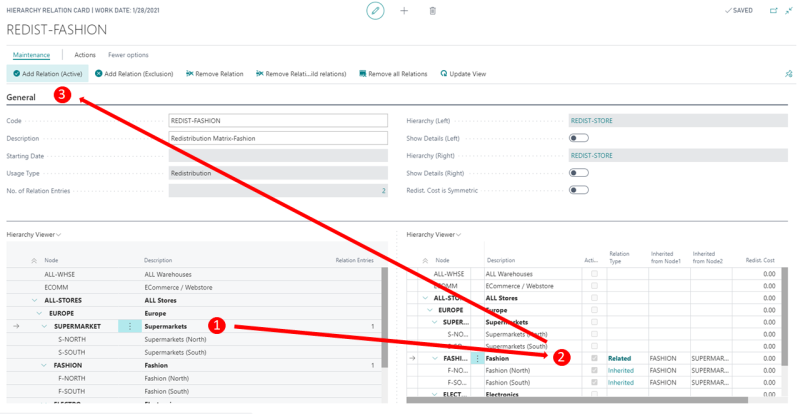Click the Description input field

(278, 138)
